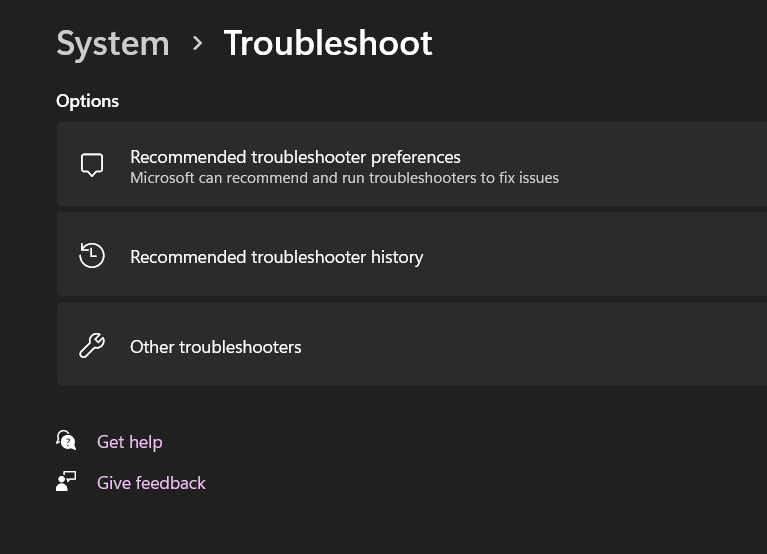Click the Options section heading
Image resolution: width=767 pixels, height=554 pixels.
click(88, 101)
